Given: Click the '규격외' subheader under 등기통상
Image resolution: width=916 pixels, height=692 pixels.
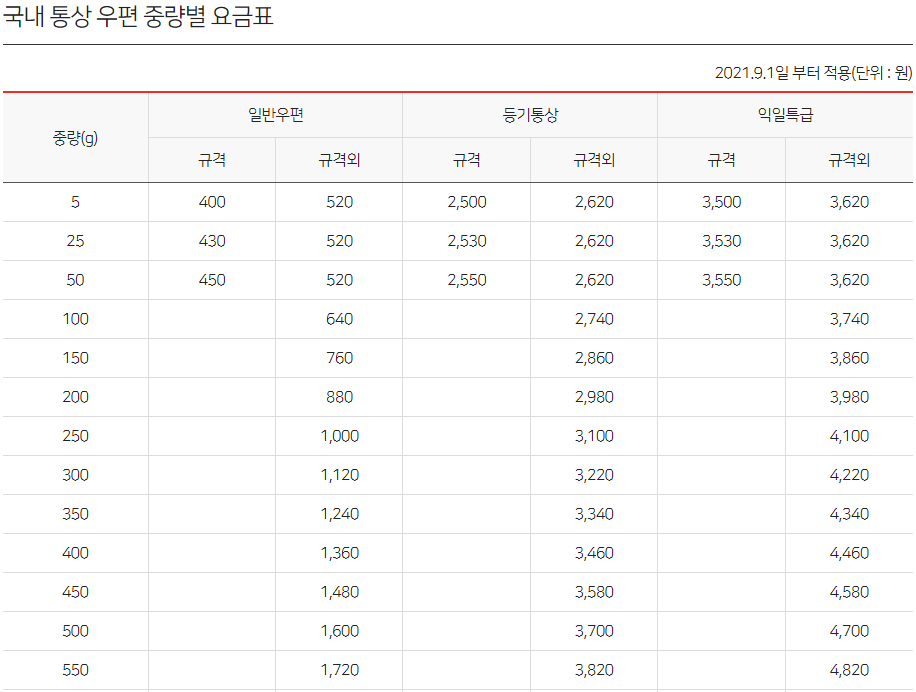Looking at the screenshot, I should click(594, 160).
